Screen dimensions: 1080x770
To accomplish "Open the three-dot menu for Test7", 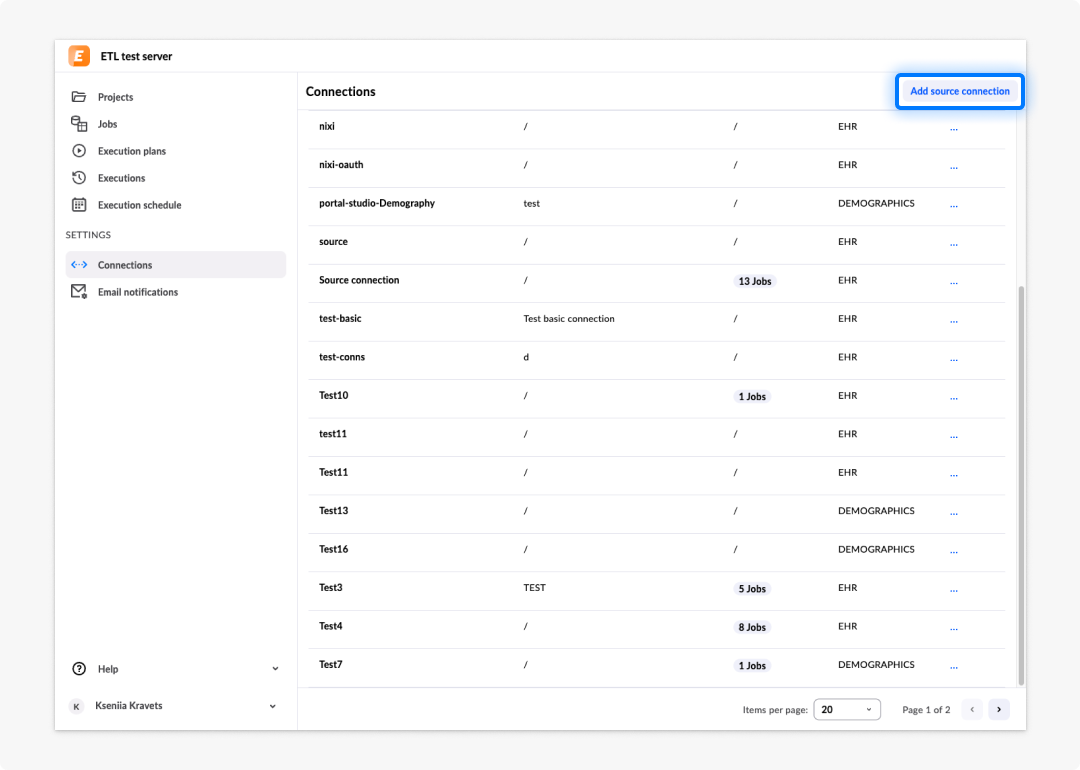I will (x=954, y=666).
